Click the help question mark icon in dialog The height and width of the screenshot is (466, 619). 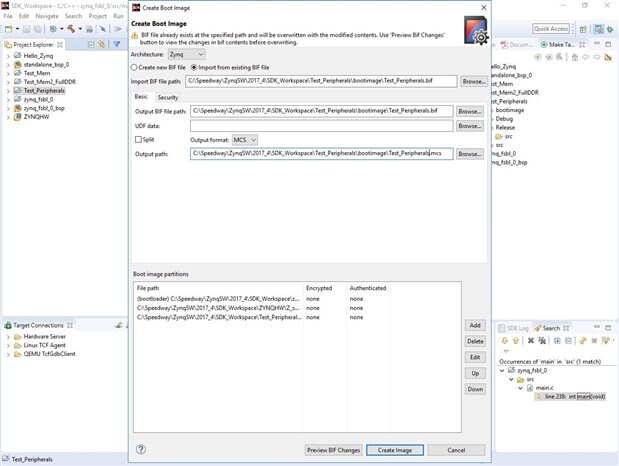(x=141, y=449)
